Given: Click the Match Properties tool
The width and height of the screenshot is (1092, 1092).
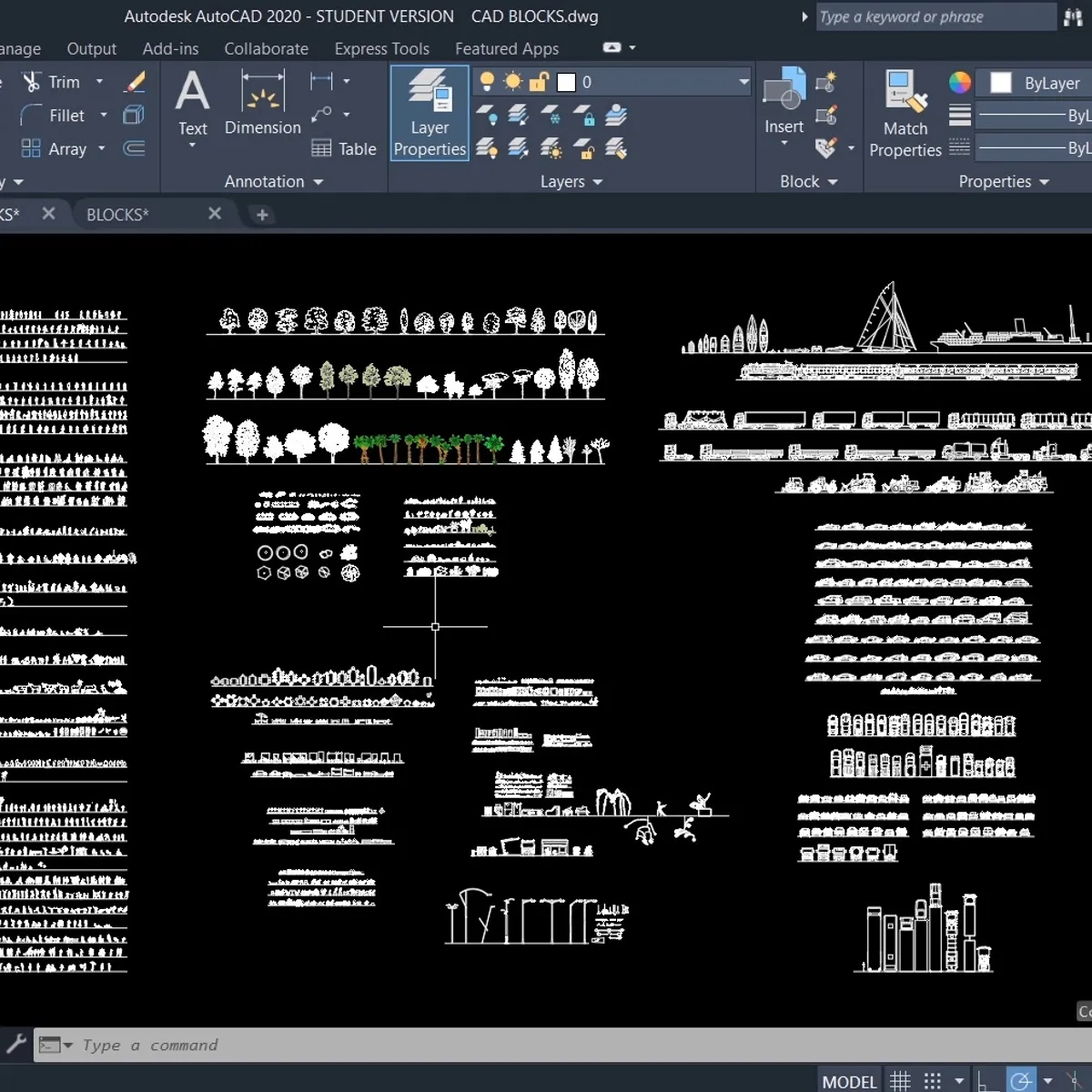Looking at the screenshot, I should click(x=905, y=114).
